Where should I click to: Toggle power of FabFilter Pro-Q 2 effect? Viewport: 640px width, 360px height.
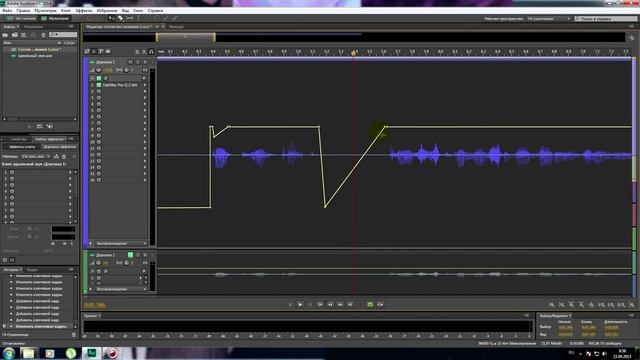(99, 85)
